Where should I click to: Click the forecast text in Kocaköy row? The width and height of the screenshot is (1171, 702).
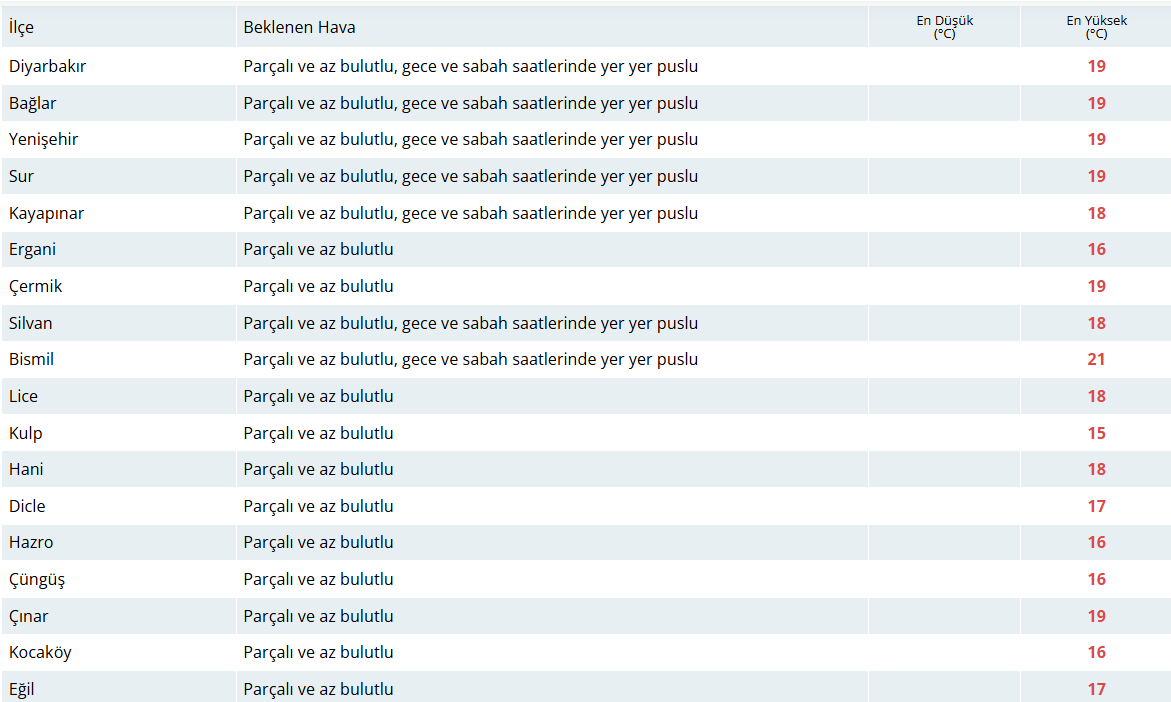(x=318, y=653)
